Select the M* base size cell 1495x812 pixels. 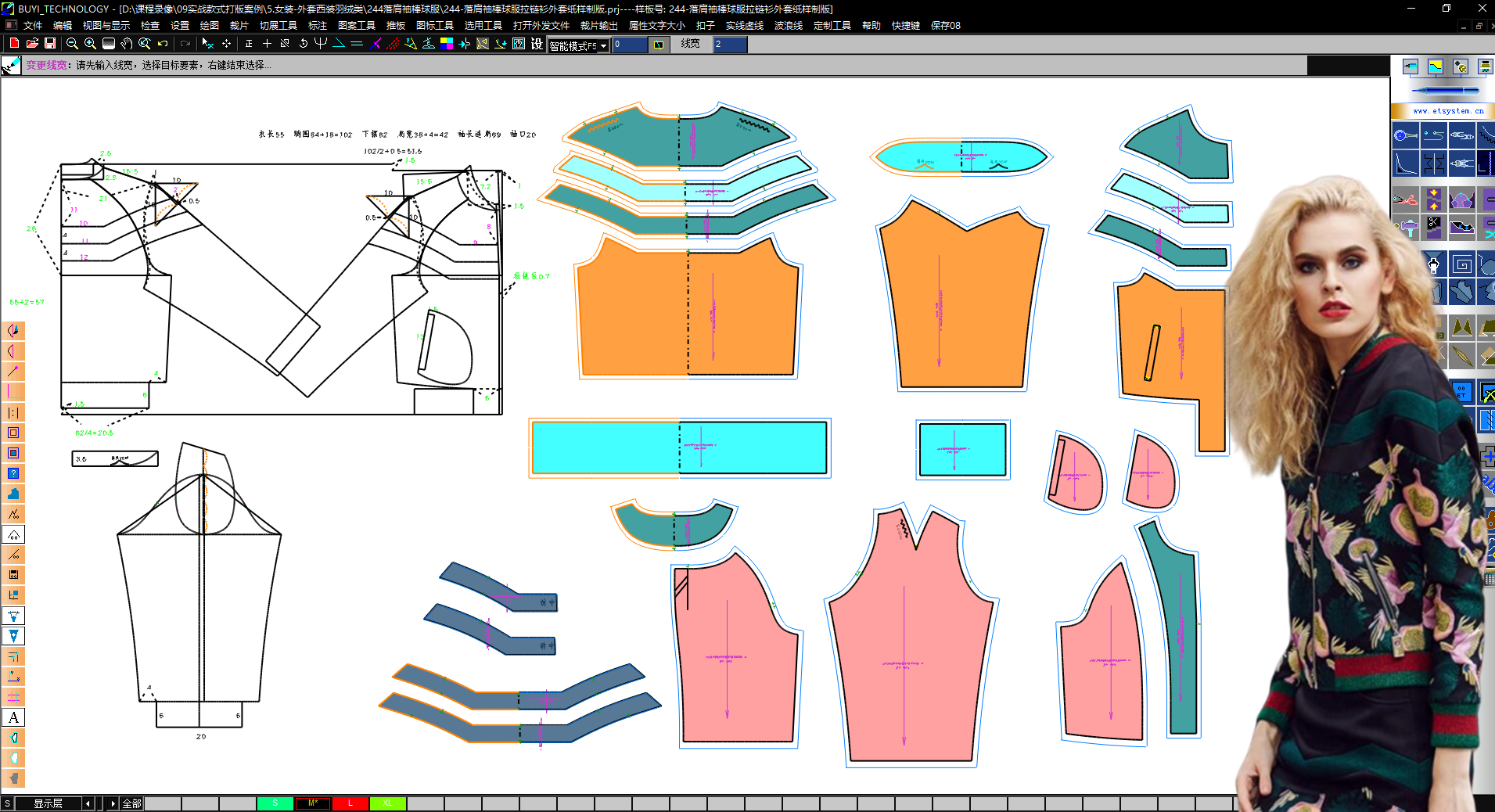click(313, 803)
